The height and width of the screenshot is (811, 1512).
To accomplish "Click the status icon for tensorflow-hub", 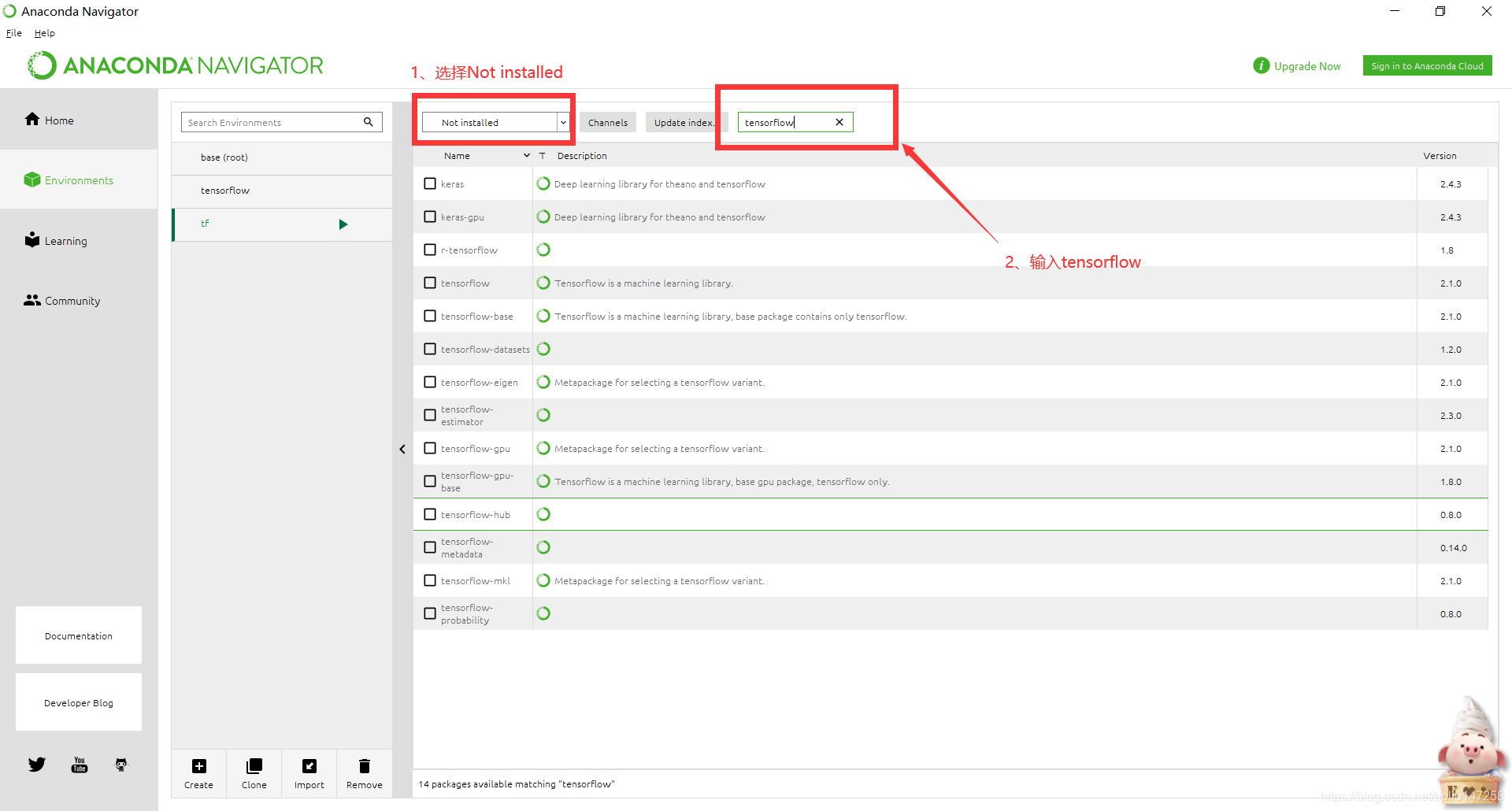I will coord(543,514).
